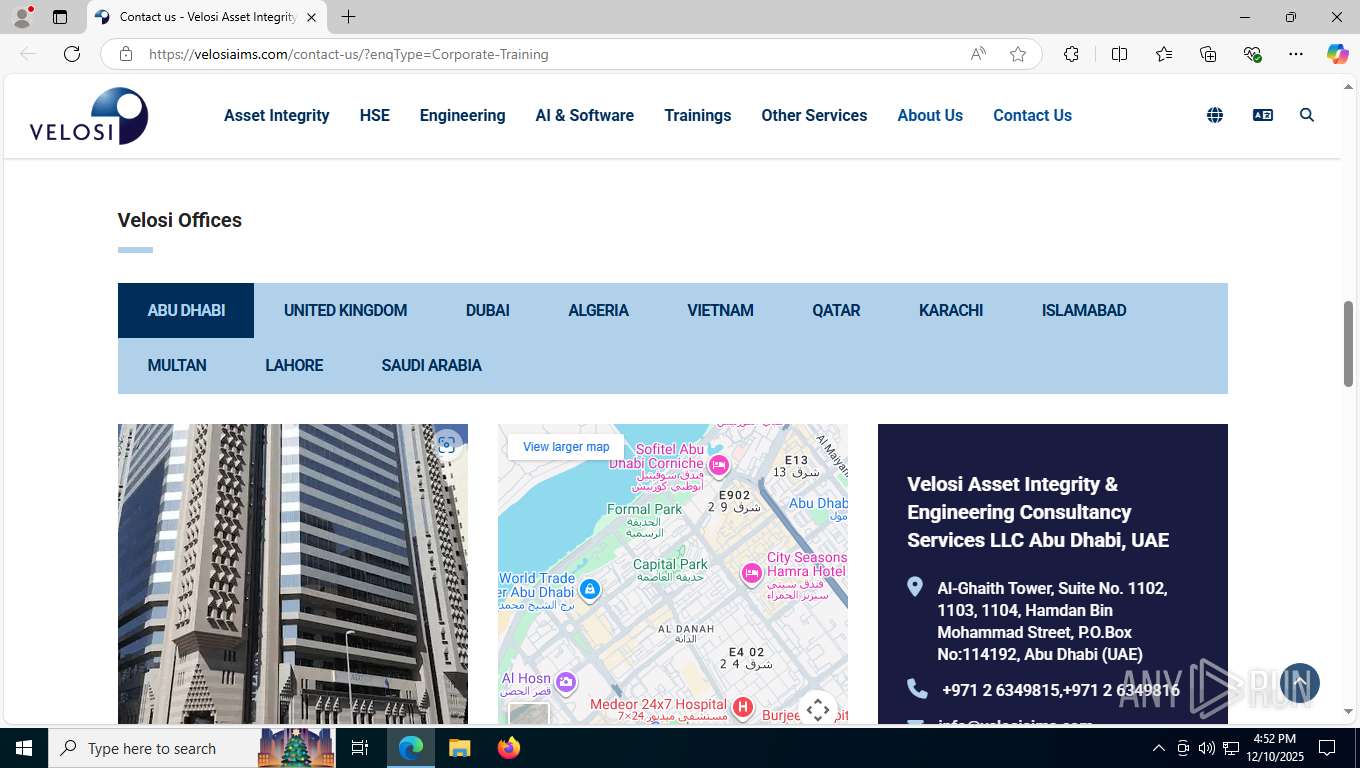Open File Explorer from taskbar
The height and width of the screenshot is (768, 1360).
tap(459, 748)
